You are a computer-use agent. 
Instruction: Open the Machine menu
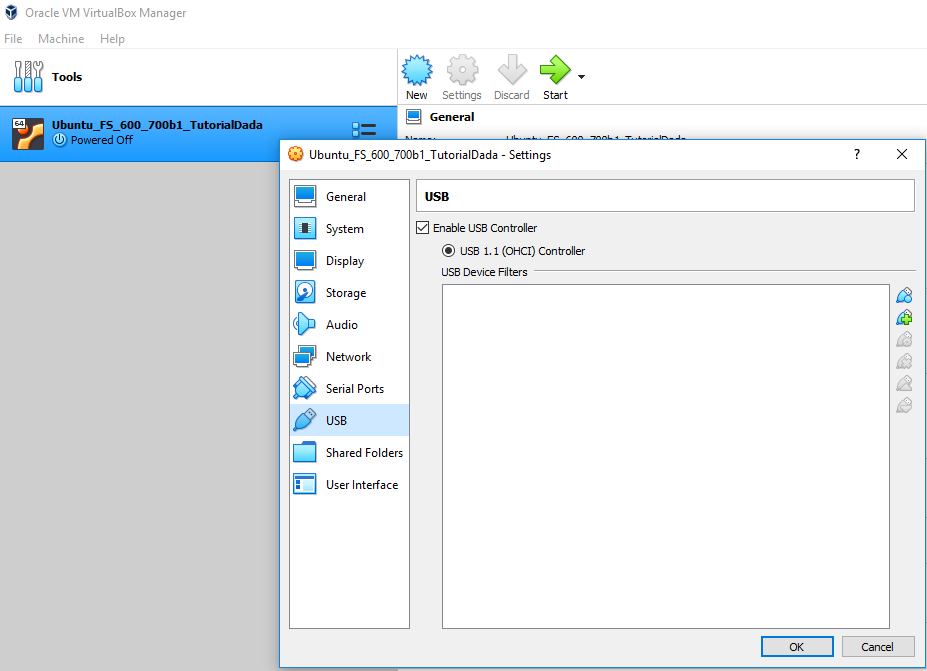[61, 39]
